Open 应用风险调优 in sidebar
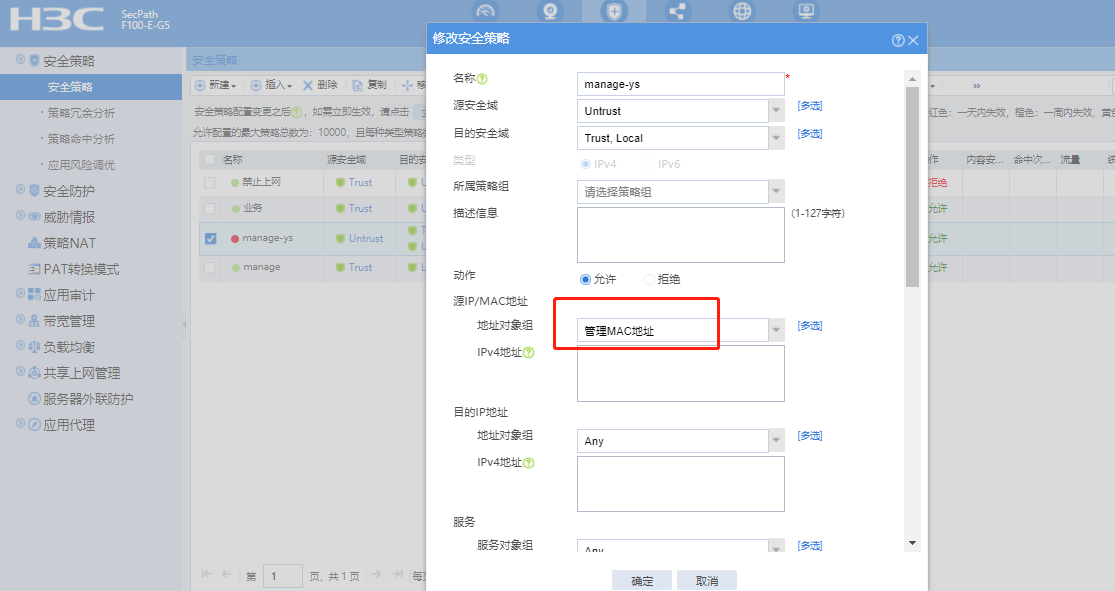The image size is (1115, 591). pyautogui.click(x=80, y=165)
